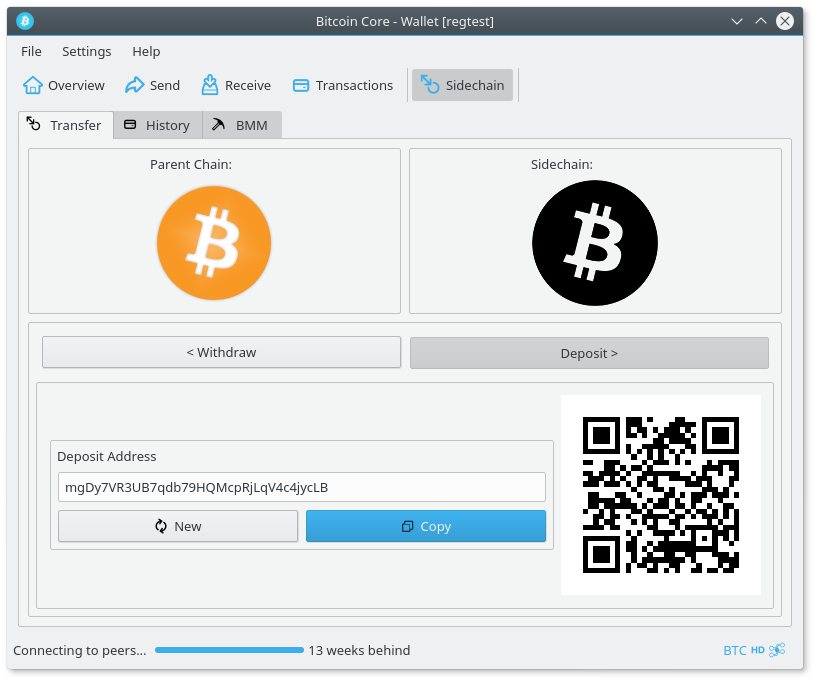
Task: Click the black Sidechain Bitcoin logo
Action: click(x=595, y=243)
